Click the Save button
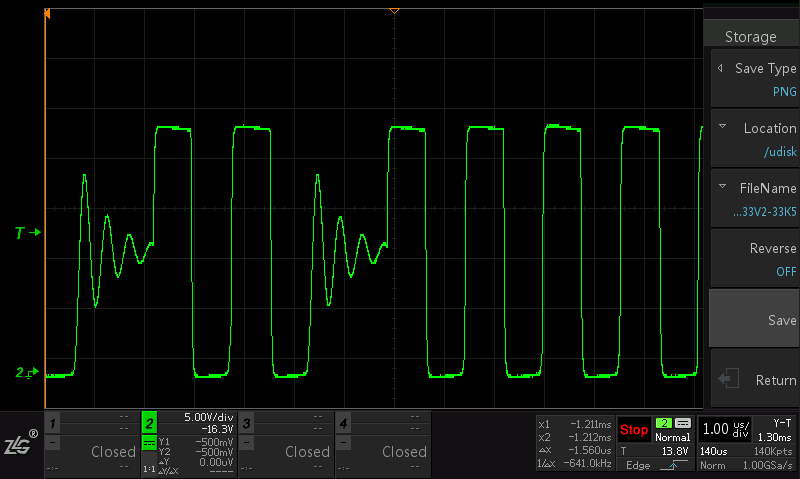The height and width of the screenshot is (479, 800). [x=754, y=319]
